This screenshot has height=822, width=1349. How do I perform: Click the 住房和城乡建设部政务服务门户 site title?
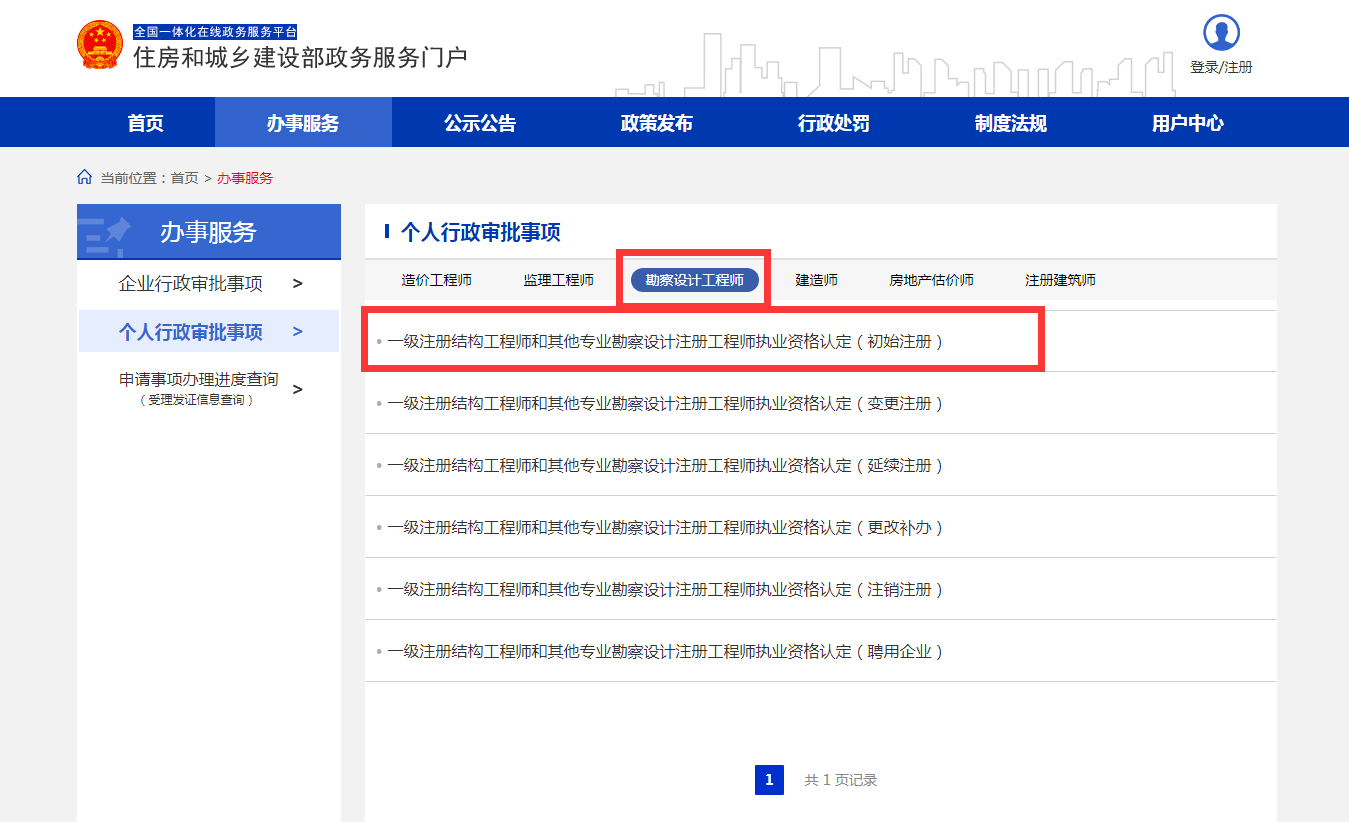coord(300,57)
